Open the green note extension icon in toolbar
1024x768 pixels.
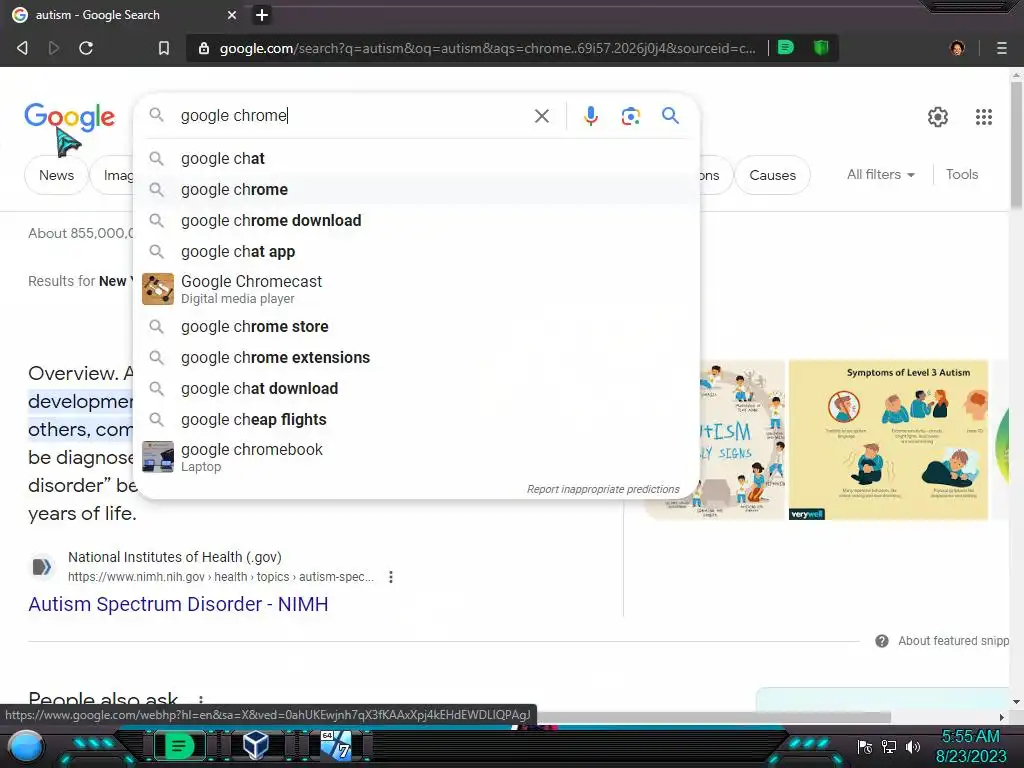(x=786, y=47)
